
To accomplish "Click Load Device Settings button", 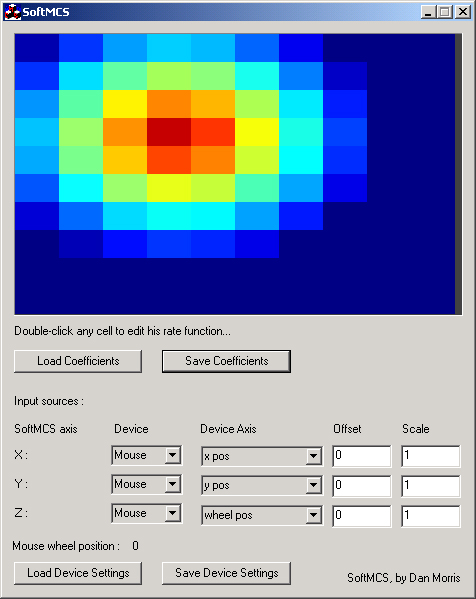I will tap(78, 573).
